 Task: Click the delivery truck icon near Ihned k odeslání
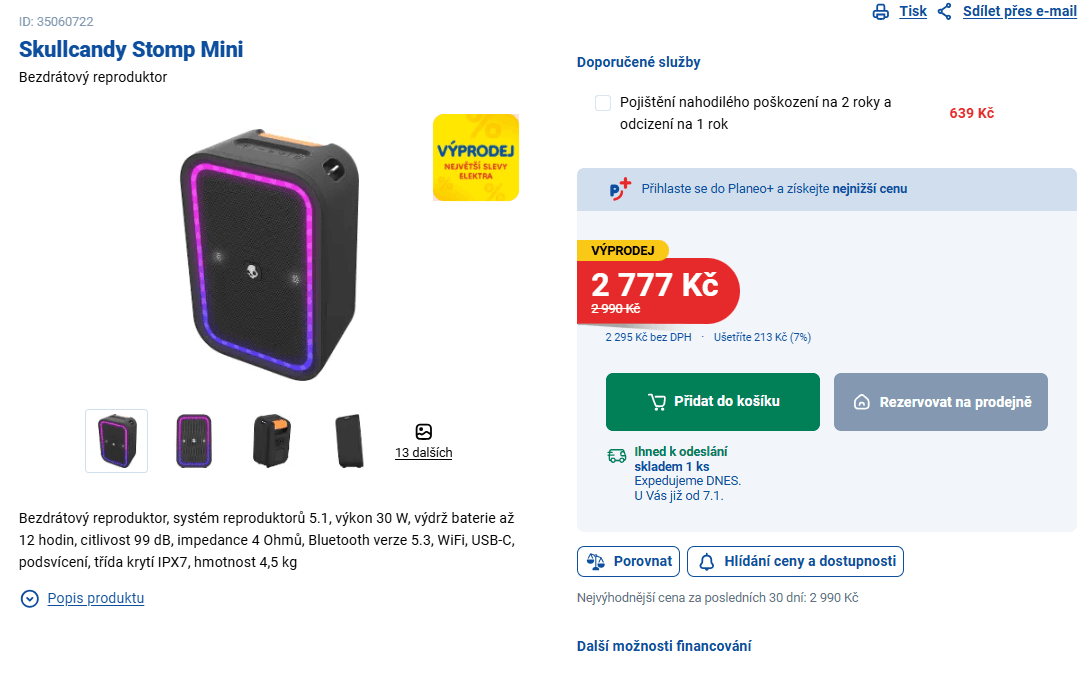pyautogui.click(x=619, y=456)
